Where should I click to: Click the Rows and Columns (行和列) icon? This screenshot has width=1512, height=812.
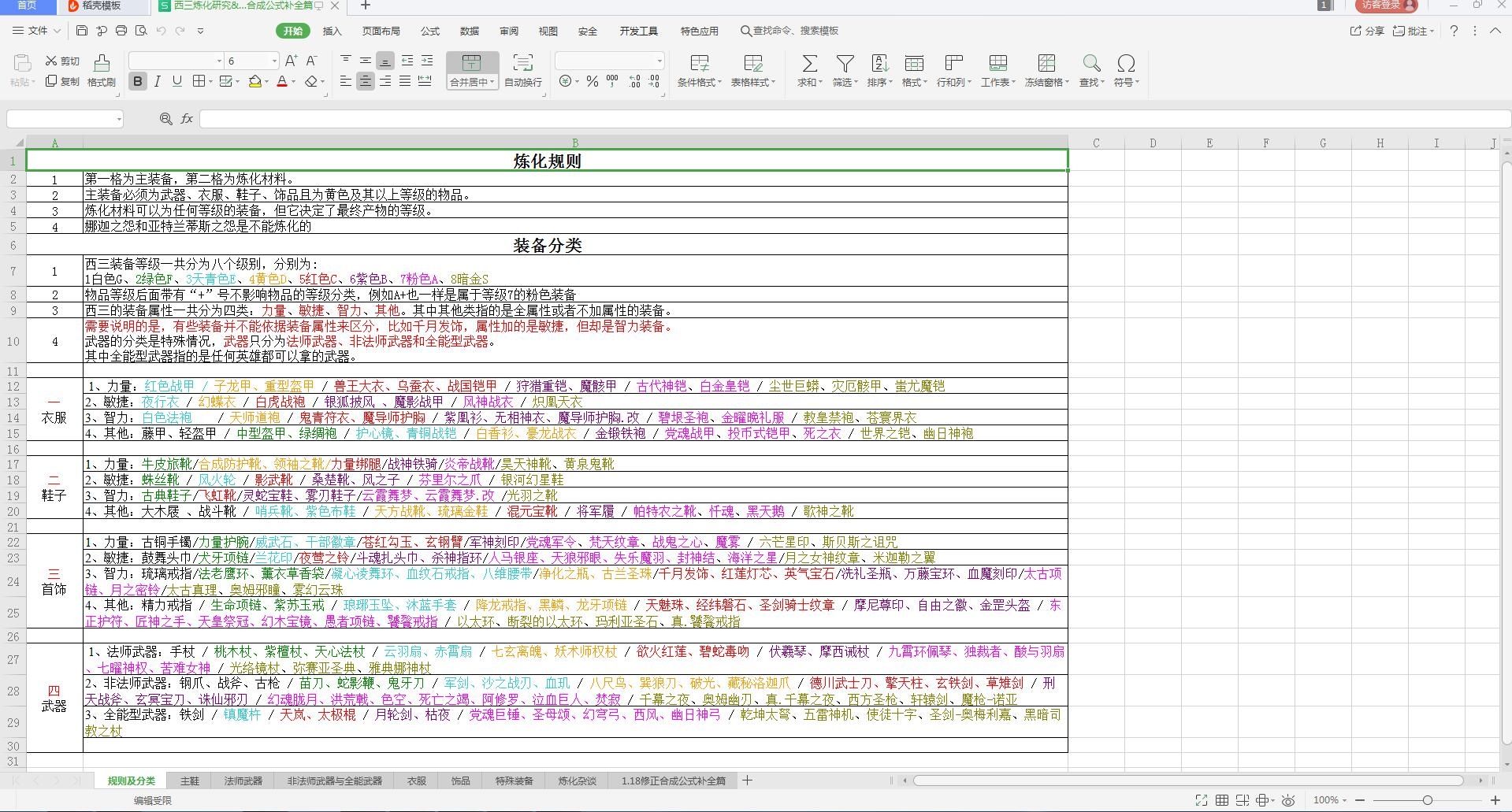[x=954, y=63]
